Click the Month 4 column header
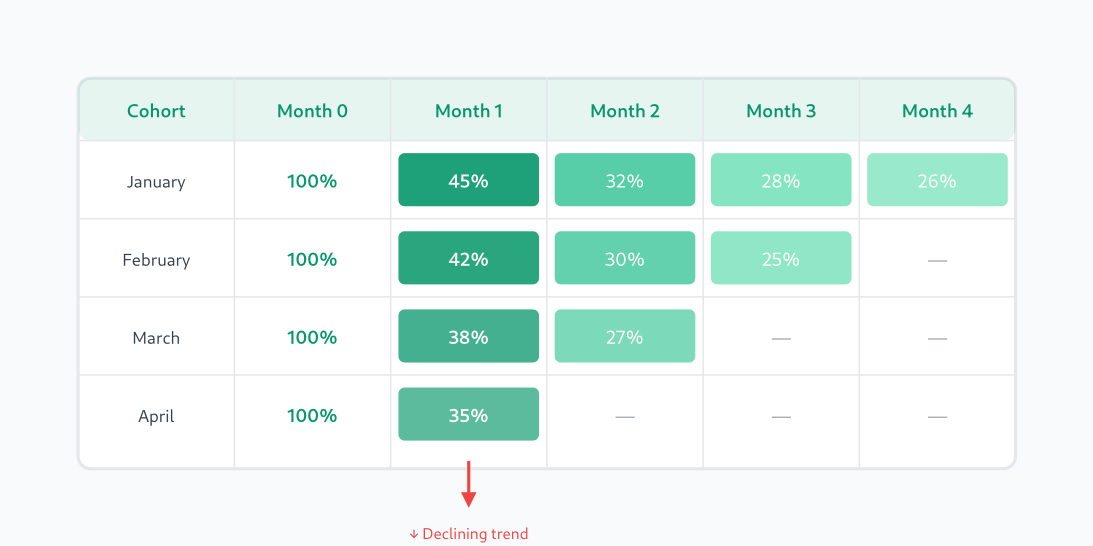1093x546 pixels. pos(936,111)
